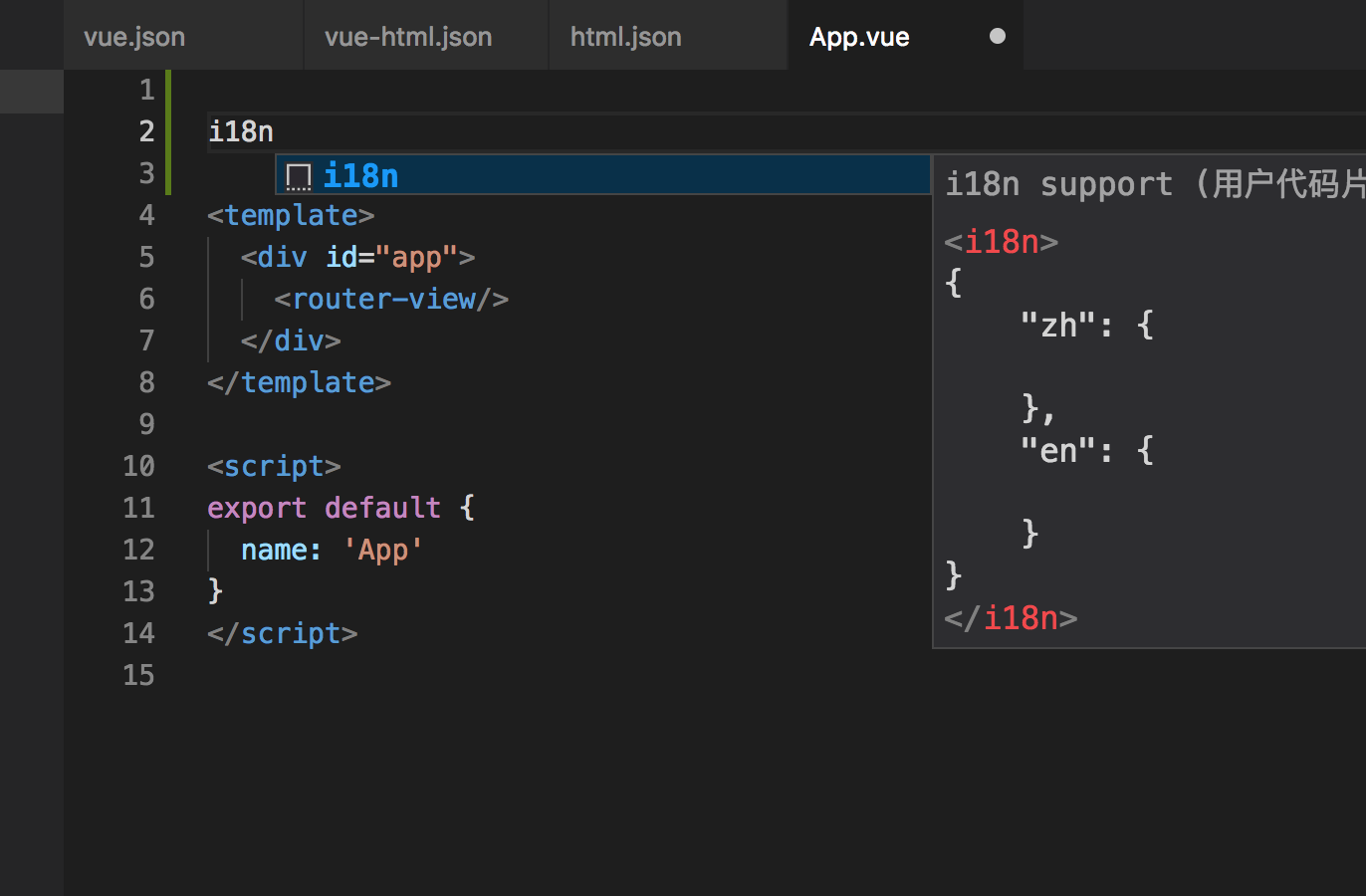This screenshot has height=896, width=1366.
Task: Click the i18n support description text
Action: point(1155,184)
